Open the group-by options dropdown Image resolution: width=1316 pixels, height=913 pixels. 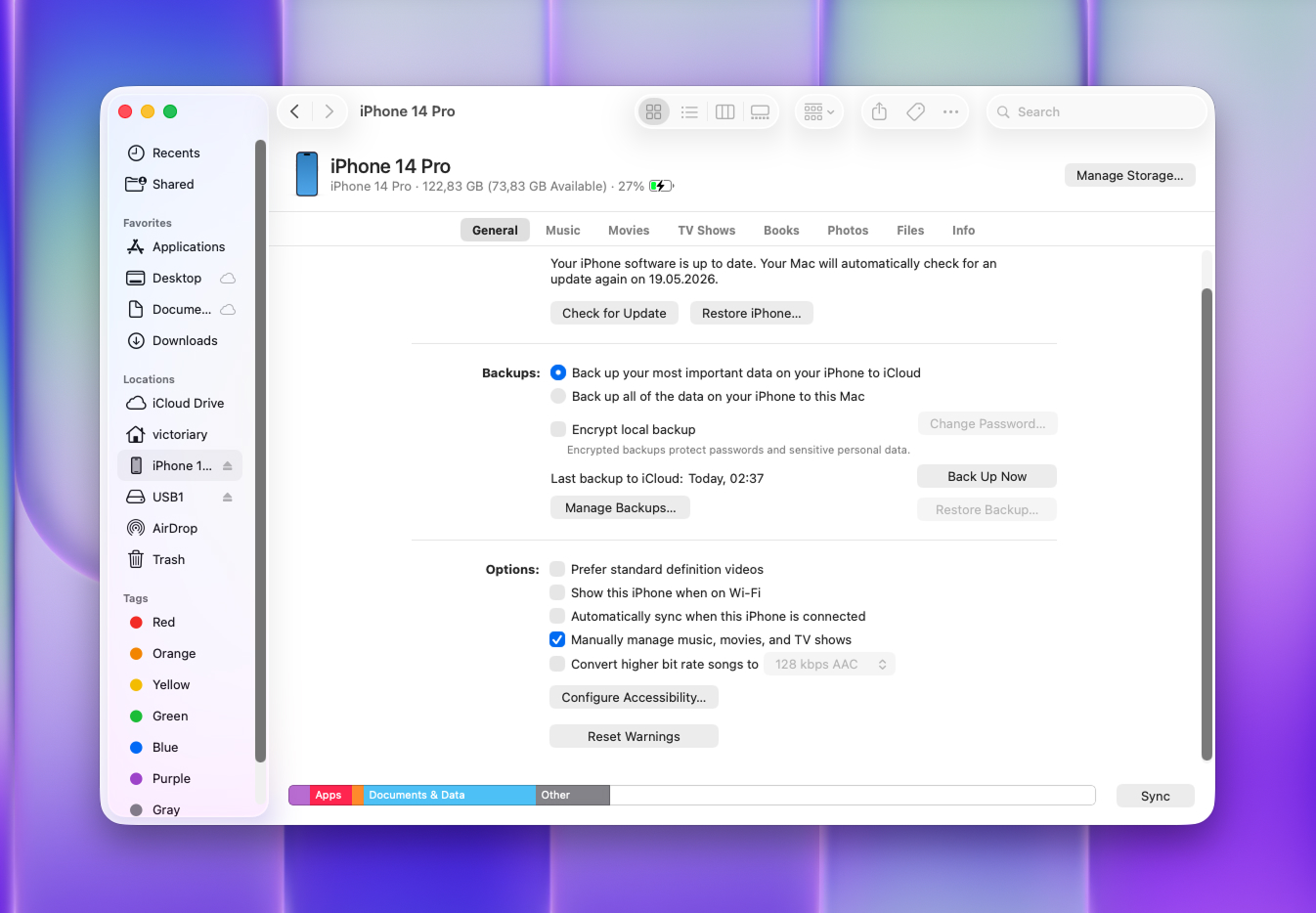click(x=818, y=112)
